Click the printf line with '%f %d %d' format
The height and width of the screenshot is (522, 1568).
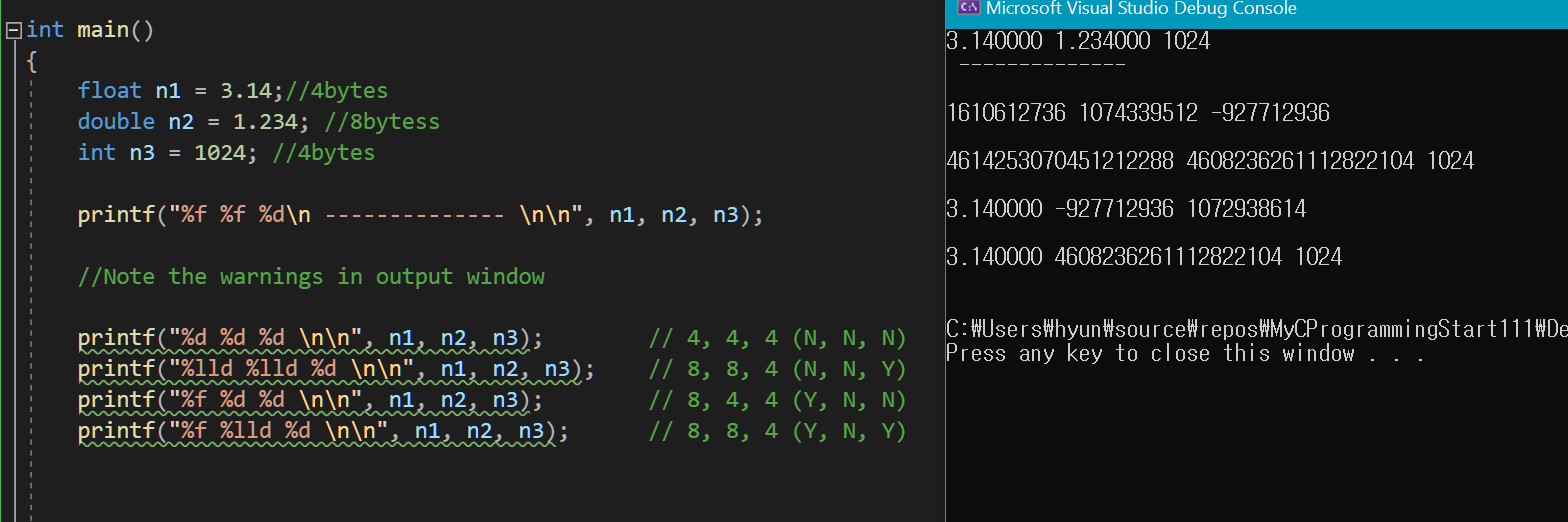point(310,400)
